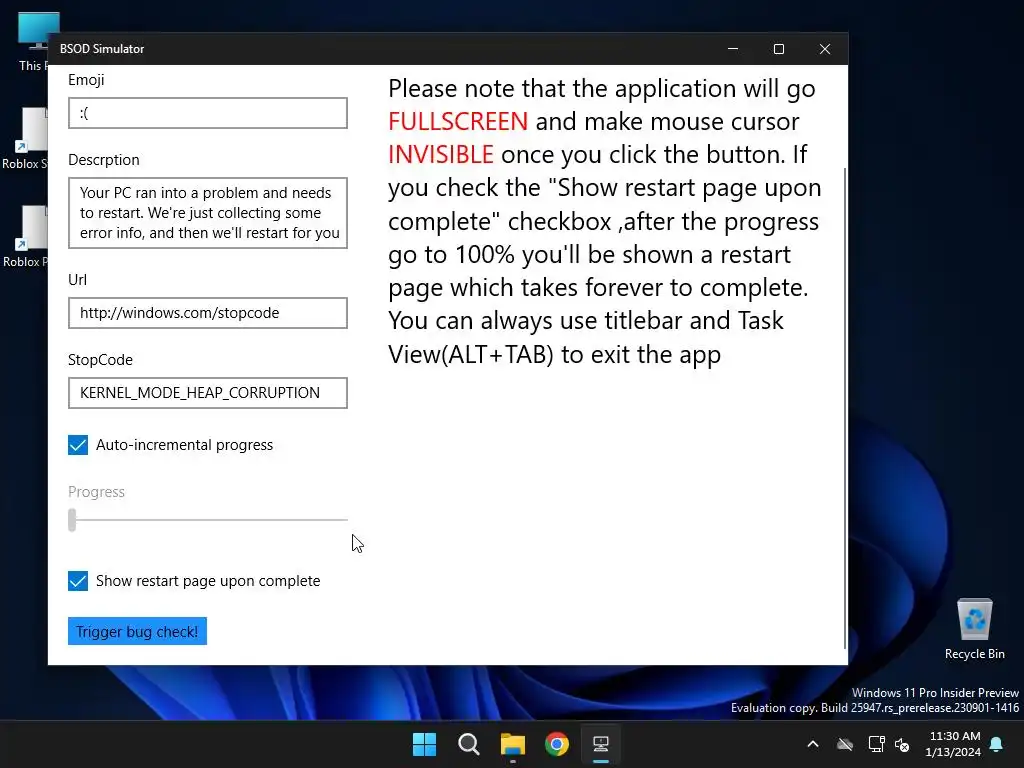
Task: Uncheck Show restart page upon complete
Action: tap(78, 581)
